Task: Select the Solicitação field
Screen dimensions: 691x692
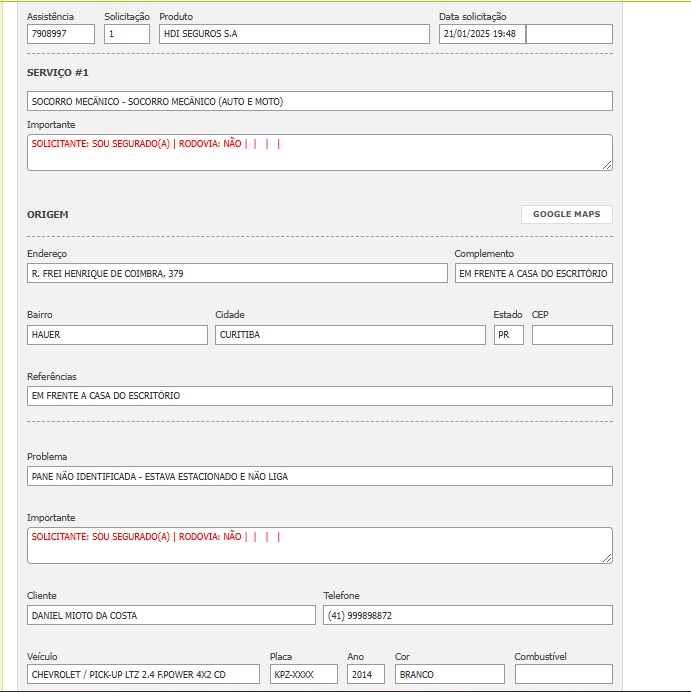Action: pyautogui.click(x=126, y=34)
